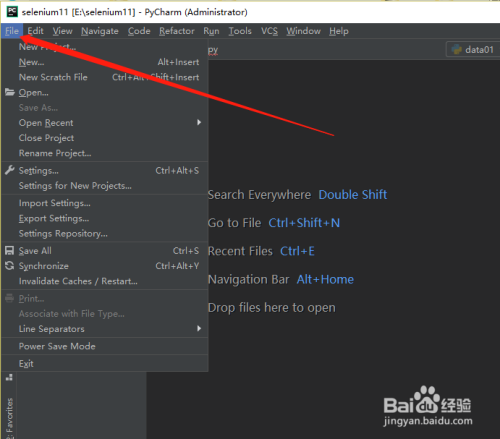Viewport: 500px width, 439px height.
Task: Choose Save All entry
Action: point(105,251)
